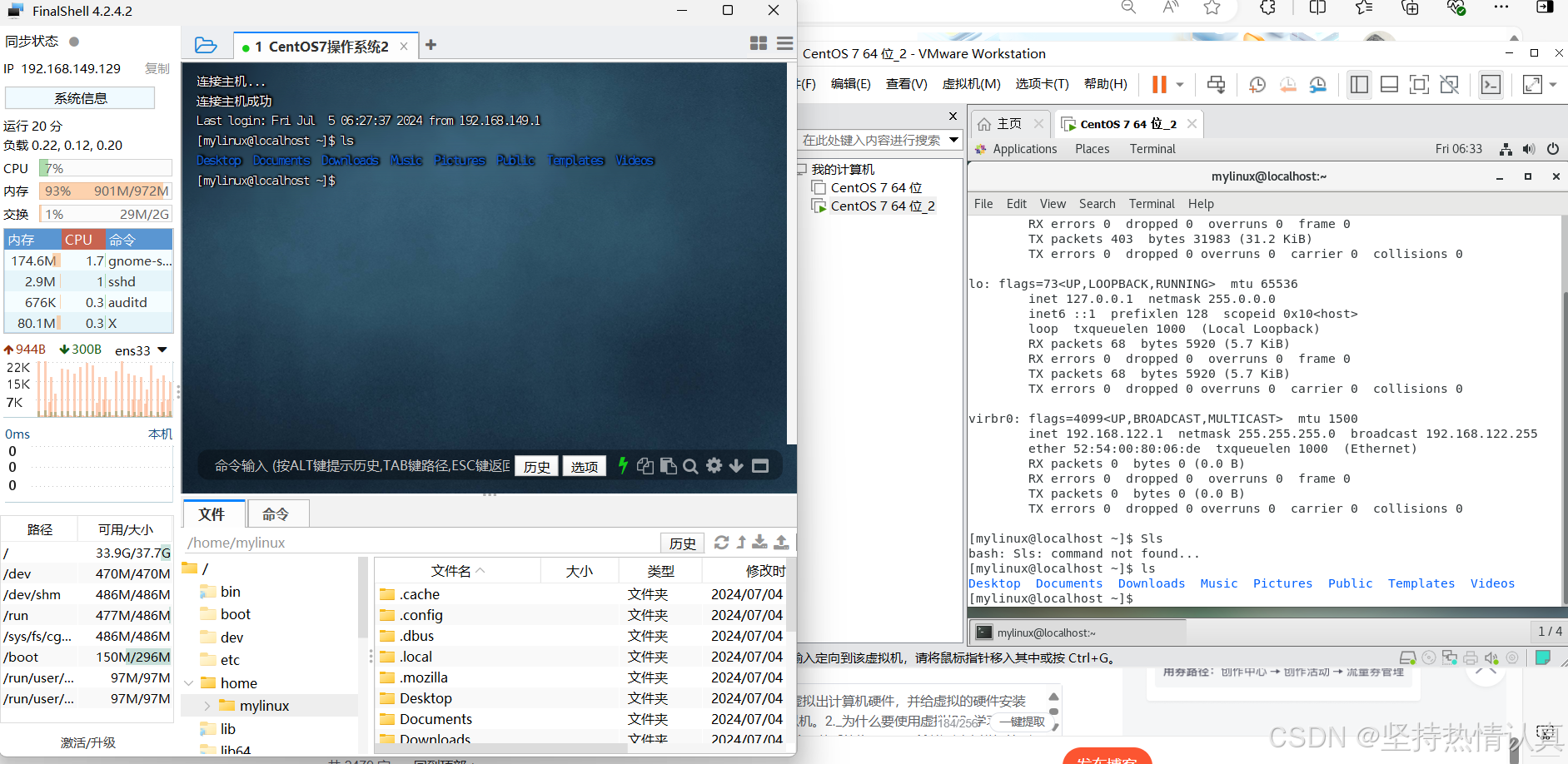
Task: Toggle VMware unity mode icon
Action: tap(1449, 84)
